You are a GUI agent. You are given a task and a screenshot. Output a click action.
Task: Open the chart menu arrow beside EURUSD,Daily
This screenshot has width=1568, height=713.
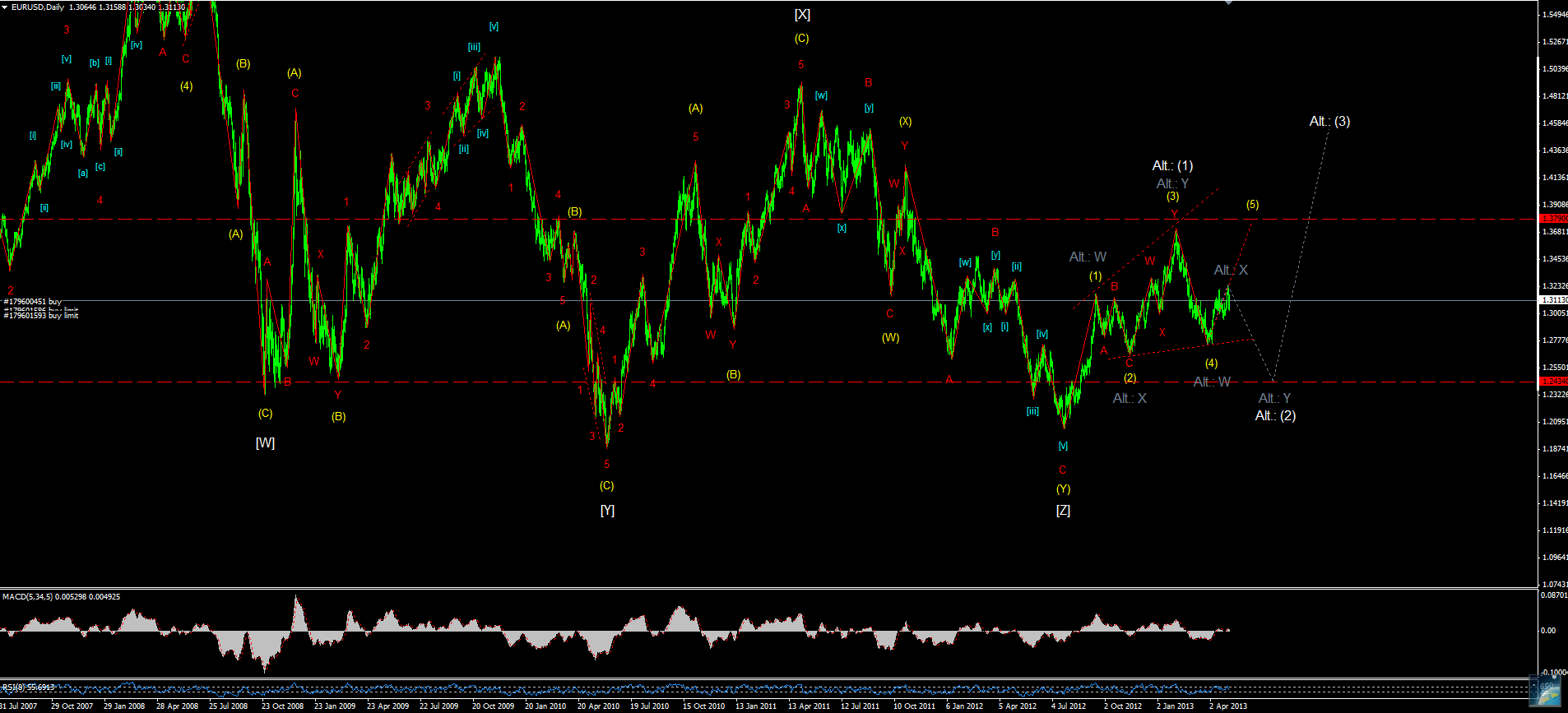pos(5,7)
